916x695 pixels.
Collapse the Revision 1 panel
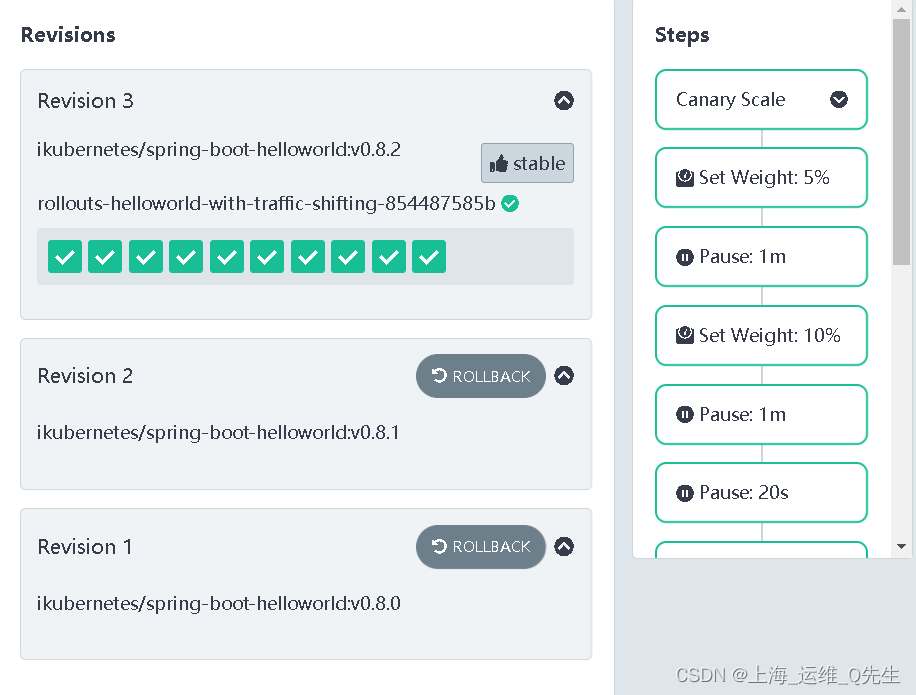click(x=564, y=547)
